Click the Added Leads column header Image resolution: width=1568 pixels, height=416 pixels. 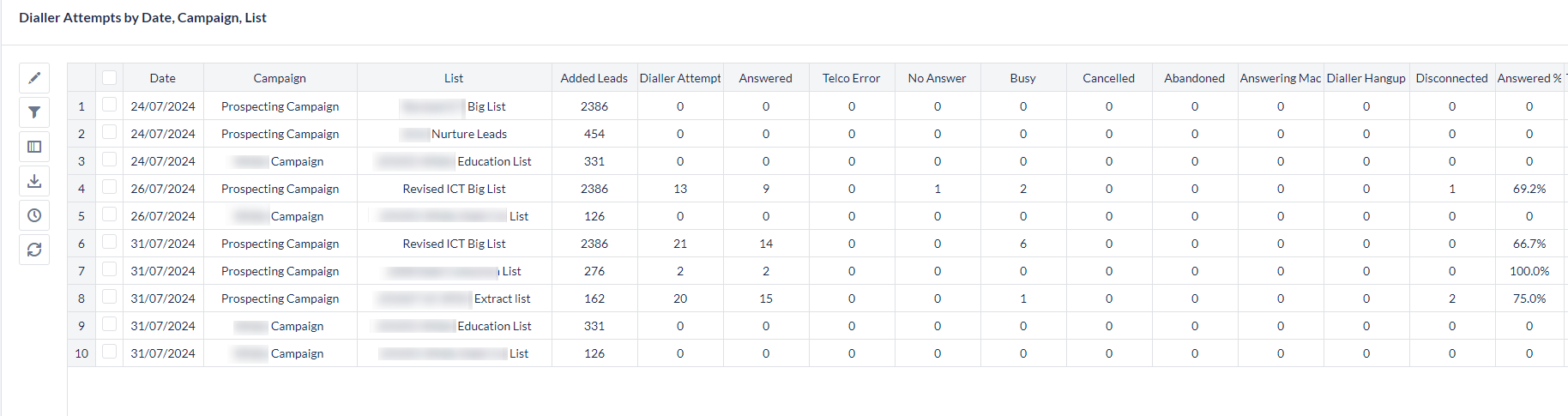pos(594,78)
